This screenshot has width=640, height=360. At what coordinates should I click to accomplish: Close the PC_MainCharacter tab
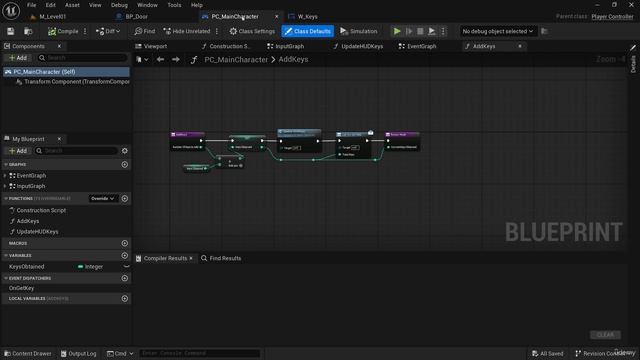(276, 16)
